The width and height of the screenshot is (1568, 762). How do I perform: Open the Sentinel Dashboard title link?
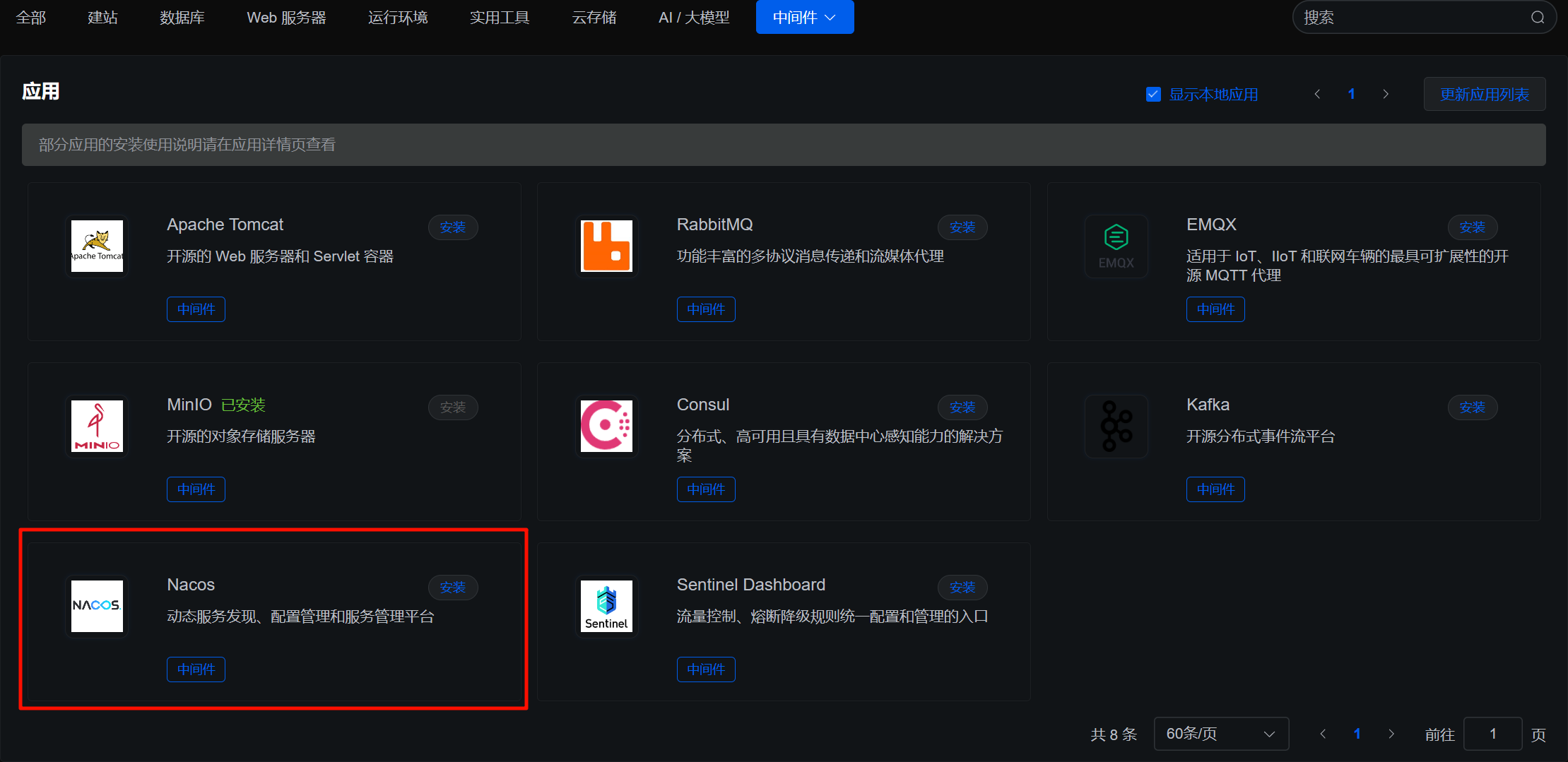pyautogui.click(x=751, y=585)
